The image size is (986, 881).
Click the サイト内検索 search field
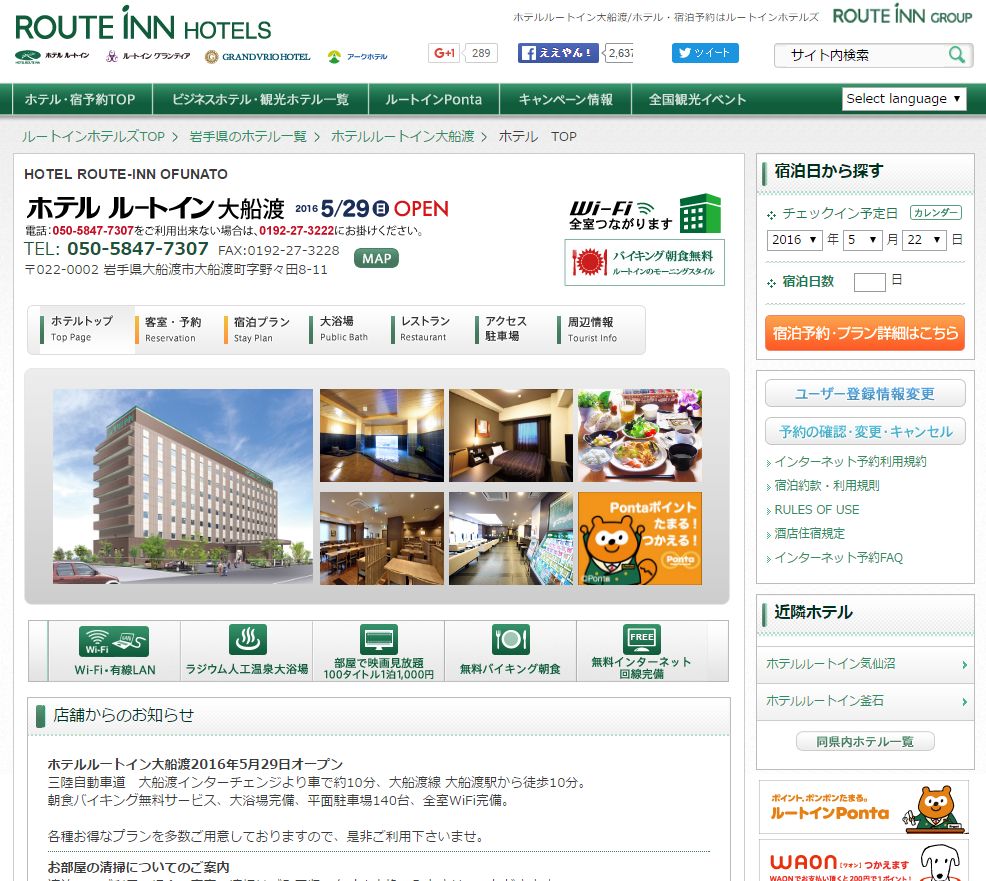click(x=861, y=55)
